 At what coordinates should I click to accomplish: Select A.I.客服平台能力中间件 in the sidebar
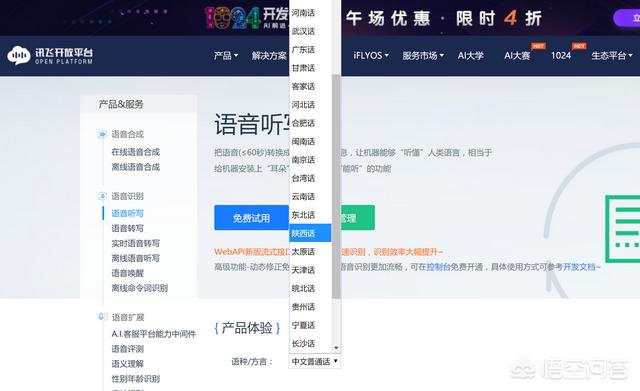pos(153,334)
